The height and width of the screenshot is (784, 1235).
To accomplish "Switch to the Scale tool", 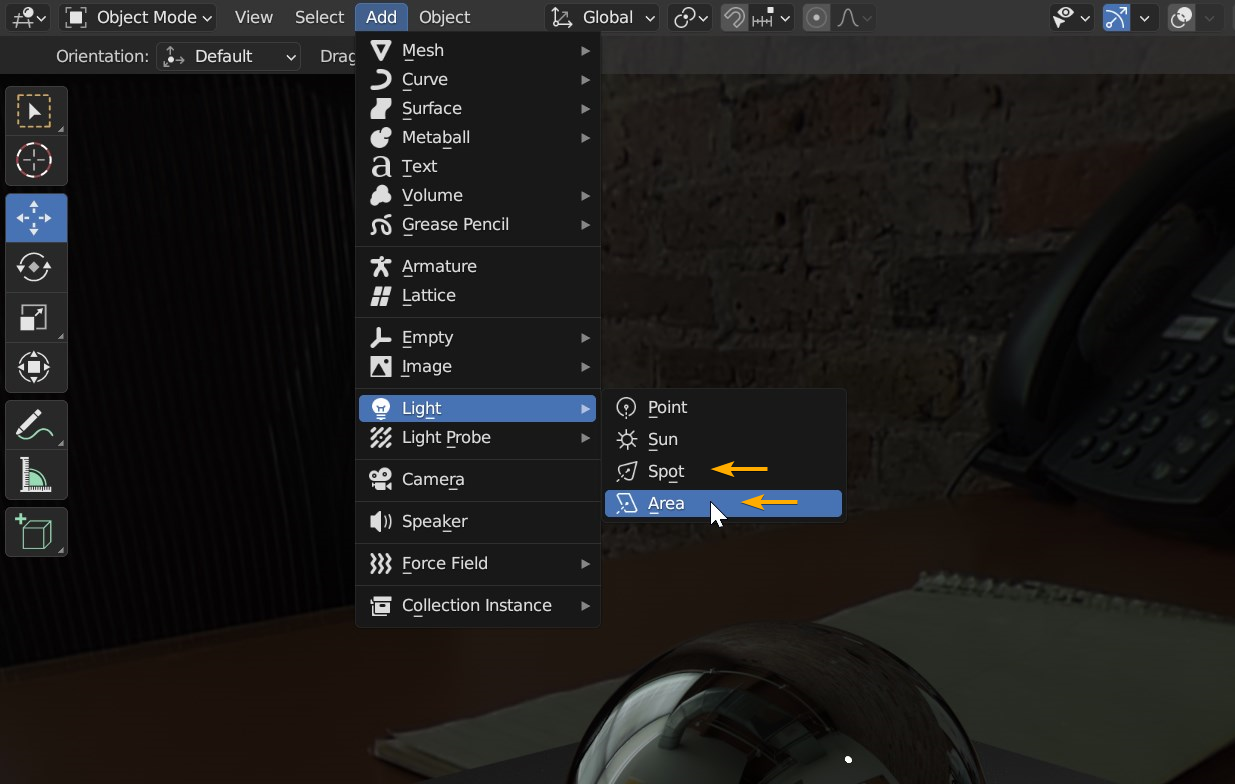I will pyautogui.click(x=35, y=318).
